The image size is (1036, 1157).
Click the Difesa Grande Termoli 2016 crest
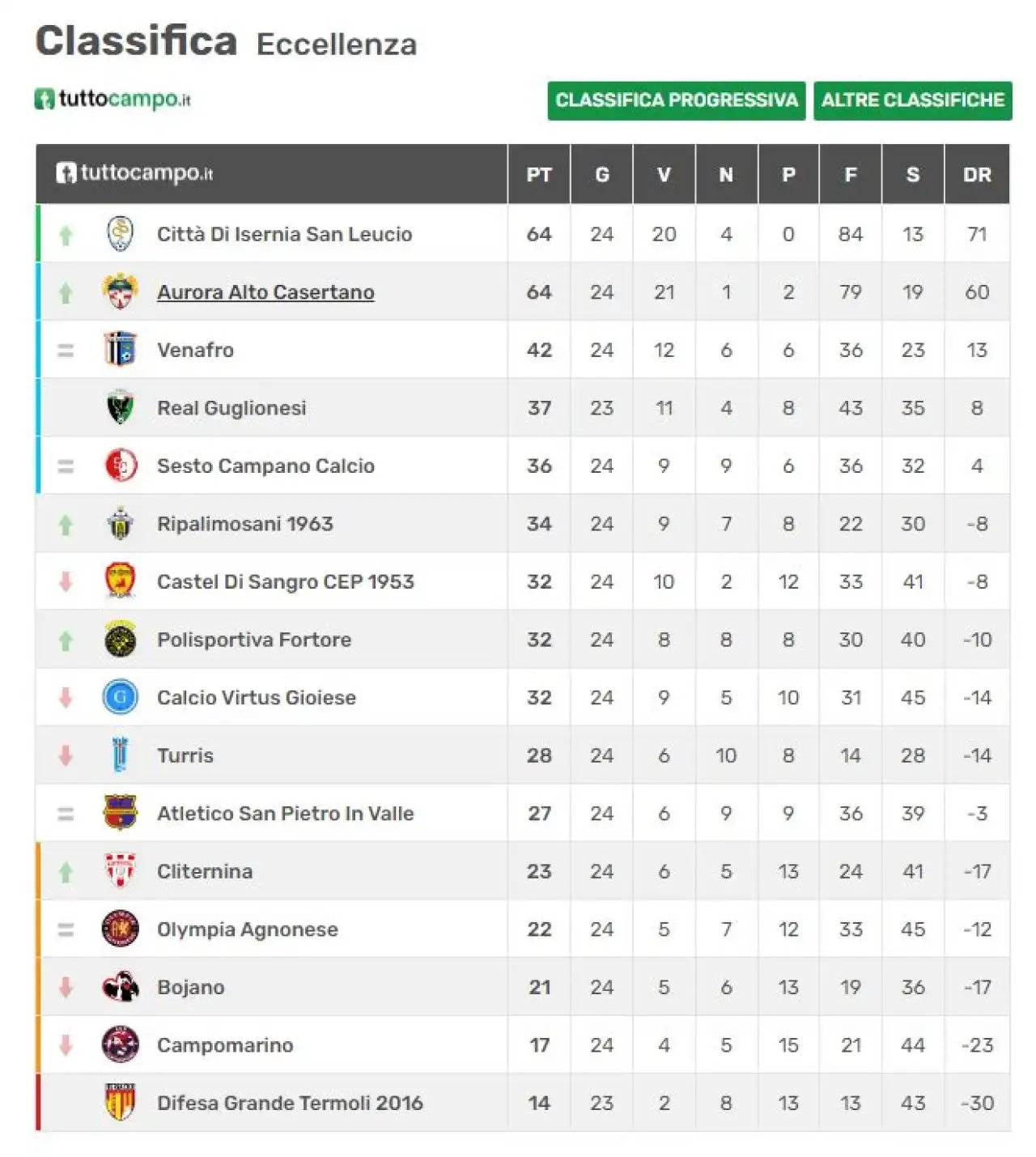(x=120, y=1103)
